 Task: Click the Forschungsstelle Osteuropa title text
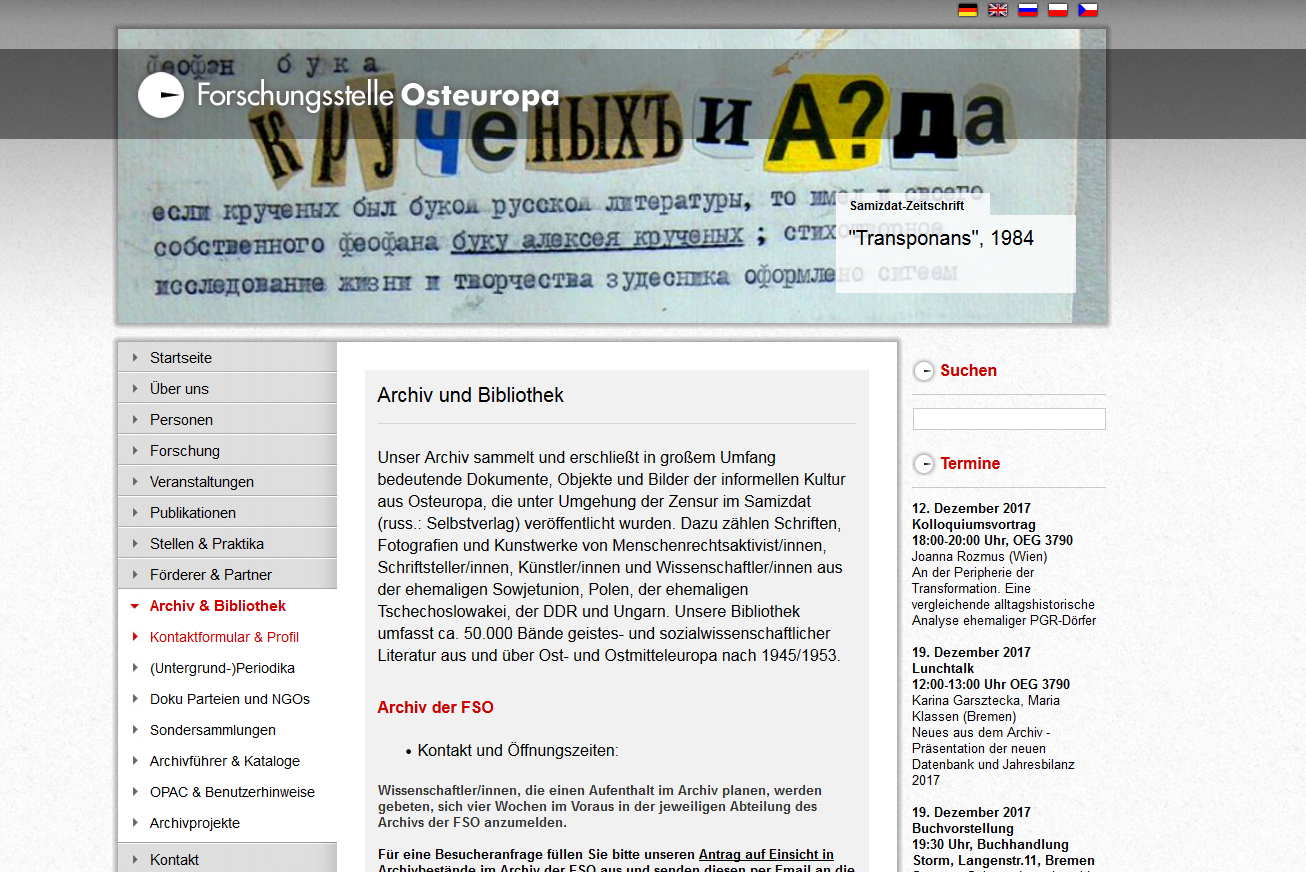click(378, 96)
